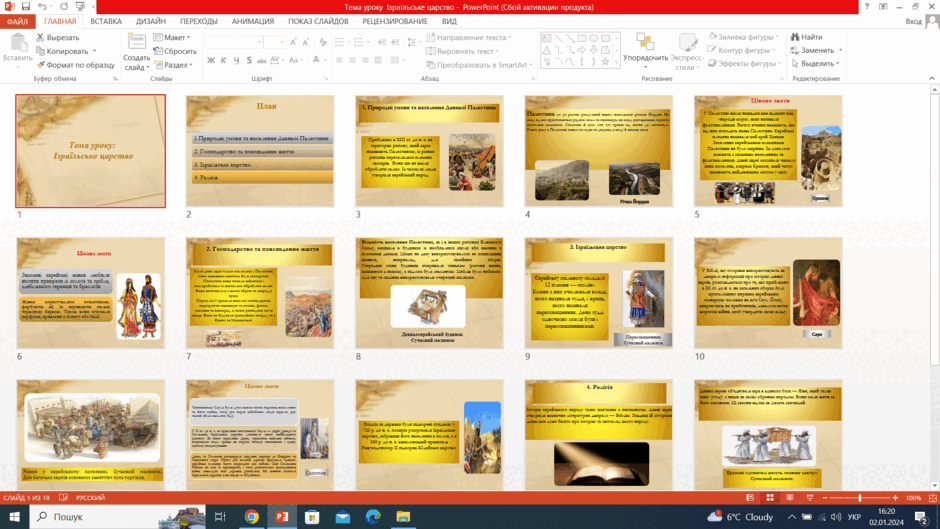Click fit slide to window icon
940x529 pixels.
[932, 498]
